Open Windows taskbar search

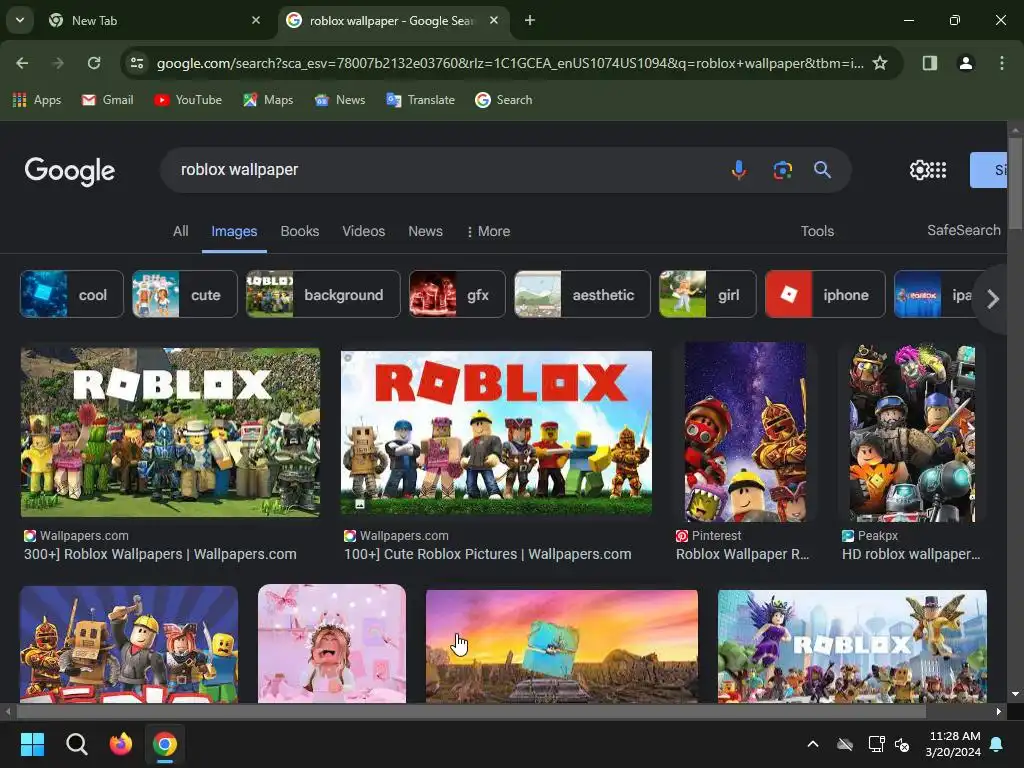pyautogui.click(x=76, y=744)
